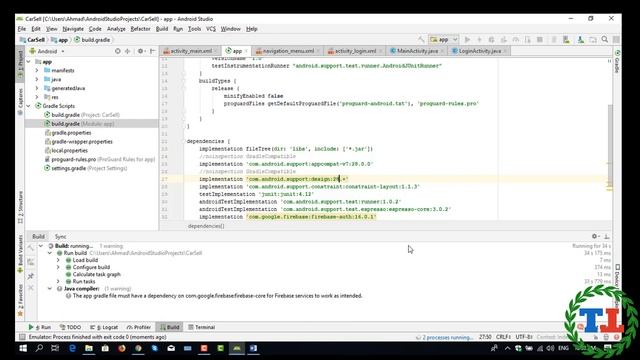Viewport: 640px width, 360px height.
Task: Click line 27 design dependency code
Action: (273, 179)
